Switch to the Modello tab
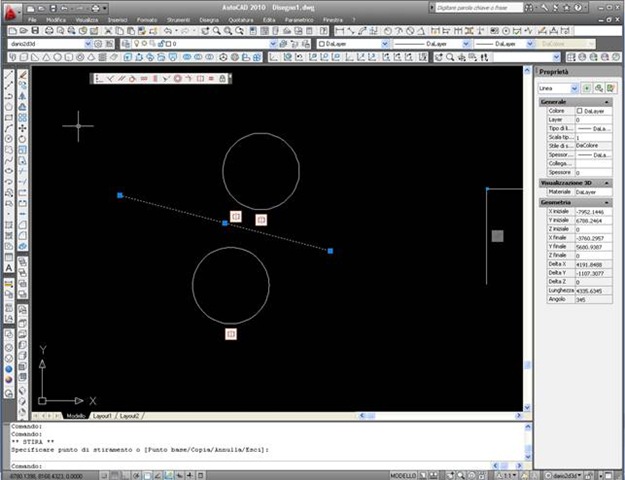Image resolution: width=625 pixels, height=480 pixels. (x=76, y=416)
